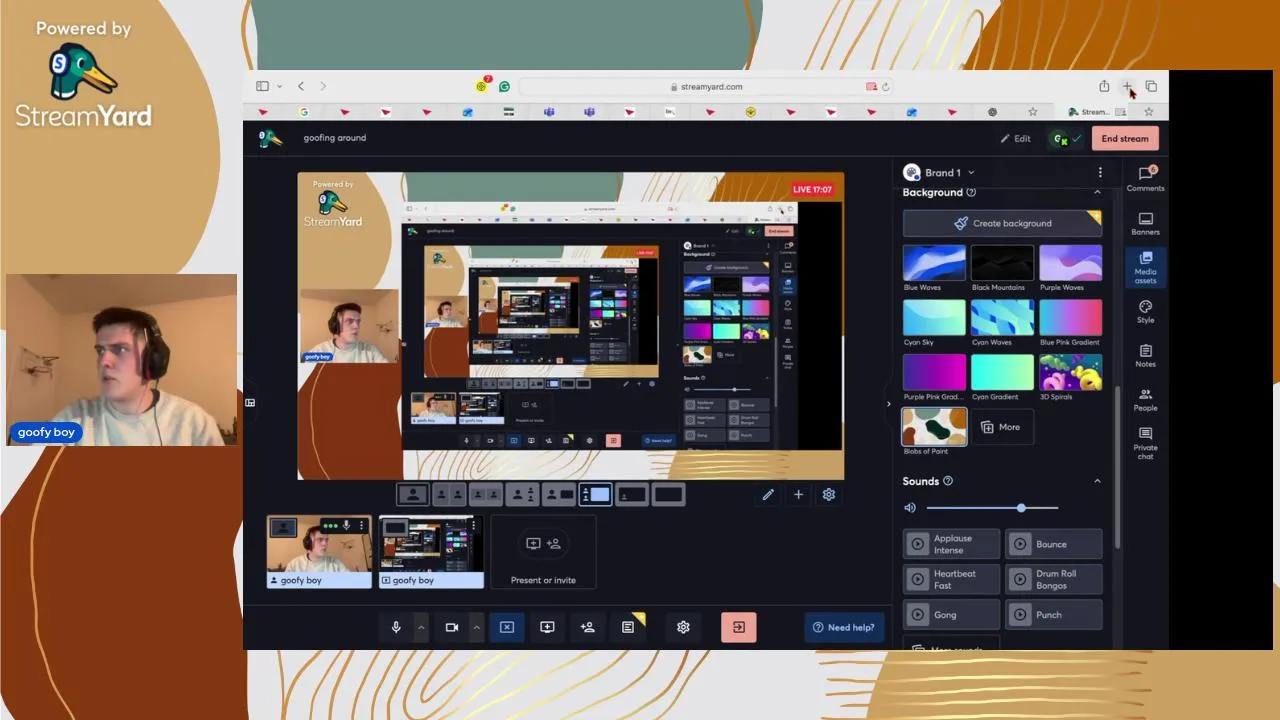Select the 3D Spirals background
Screen dimensions: 1280x720
pos(1070,372)
